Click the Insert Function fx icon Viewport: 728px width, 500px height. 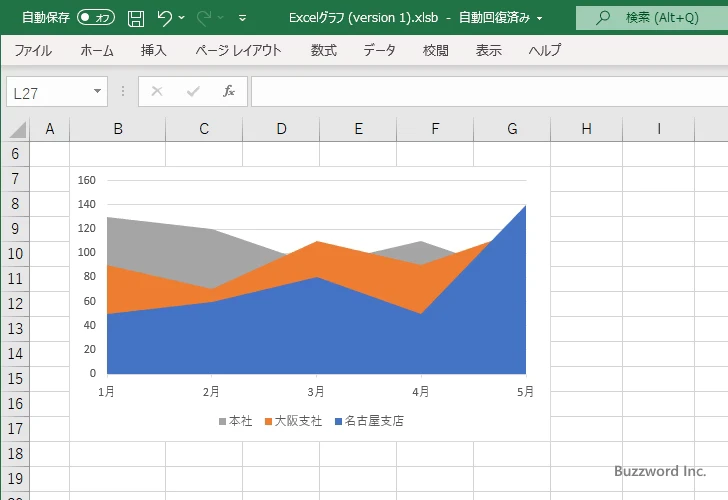coord(229,91)
